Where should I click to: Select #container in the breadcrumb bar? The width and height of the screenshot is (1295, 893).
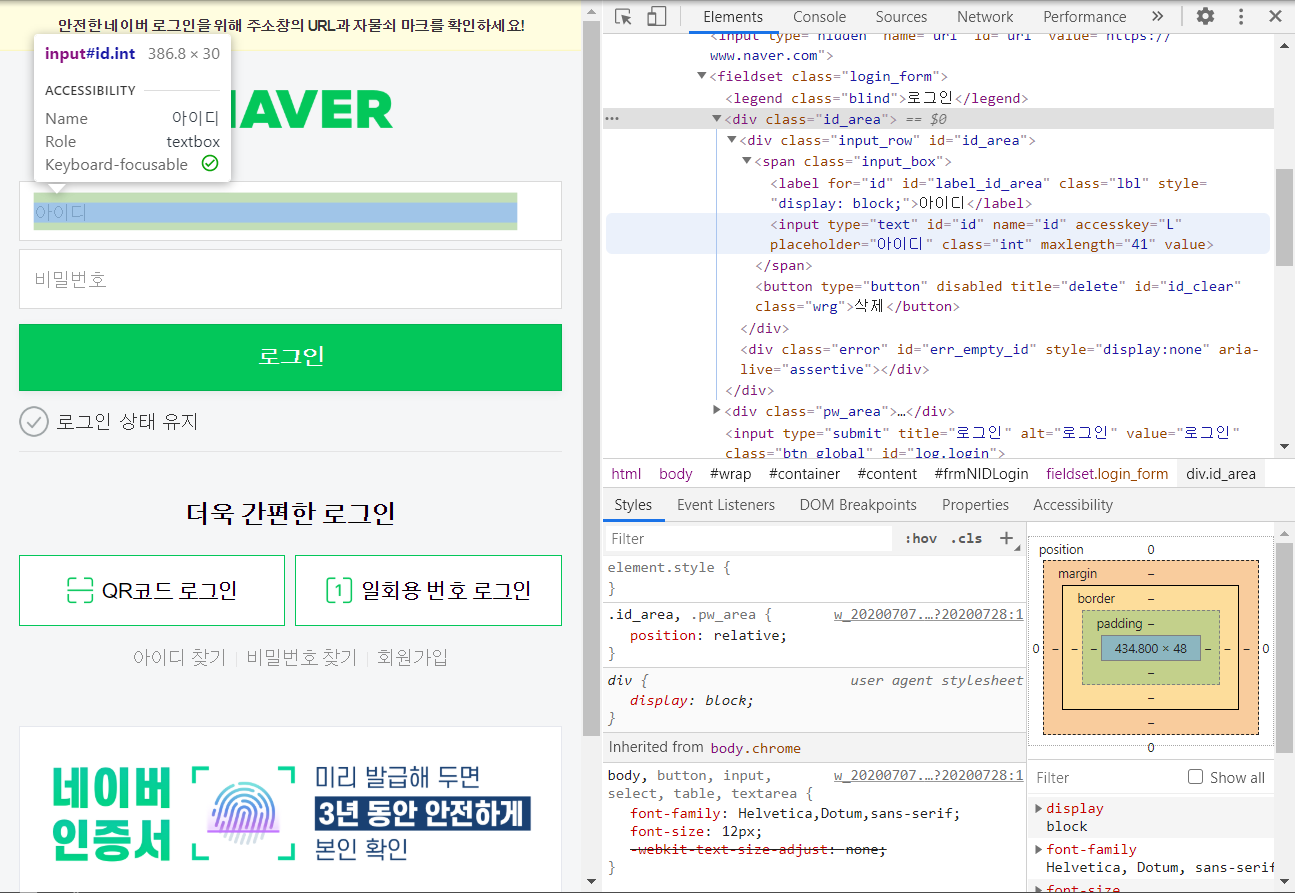804,474
